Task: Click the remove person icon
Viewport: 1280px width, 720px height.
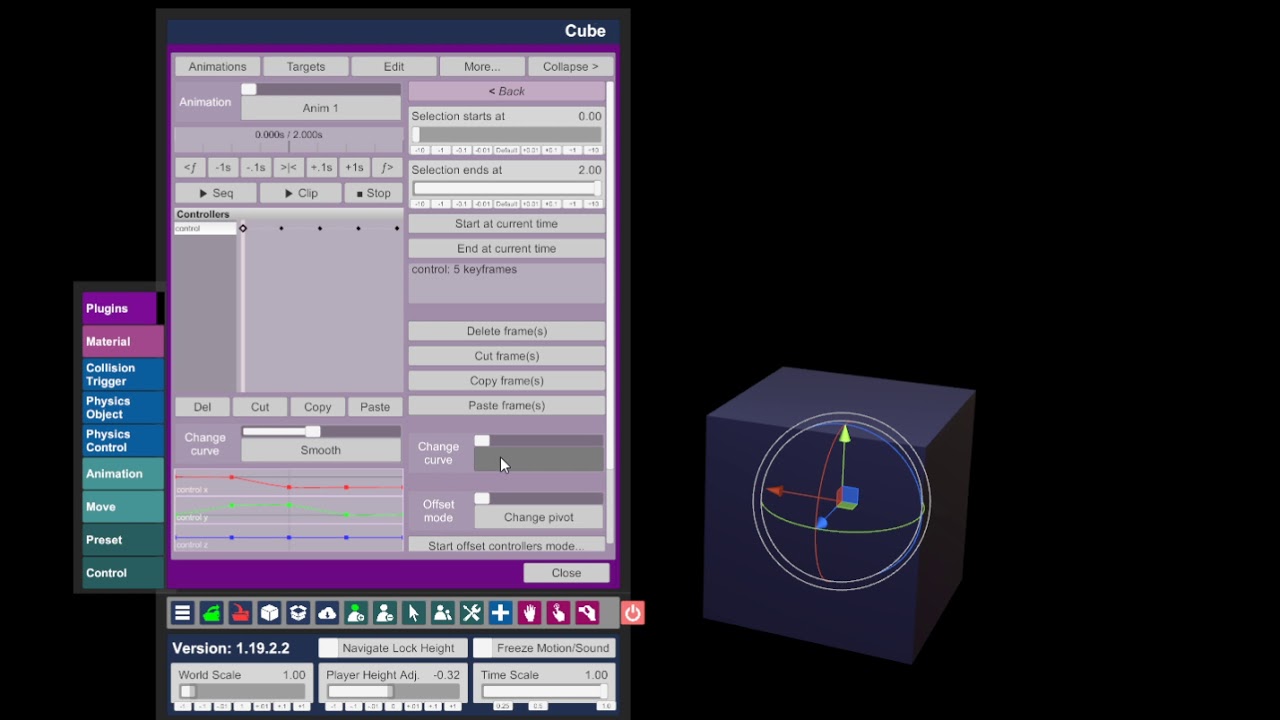Action: (x=385, y=613)
